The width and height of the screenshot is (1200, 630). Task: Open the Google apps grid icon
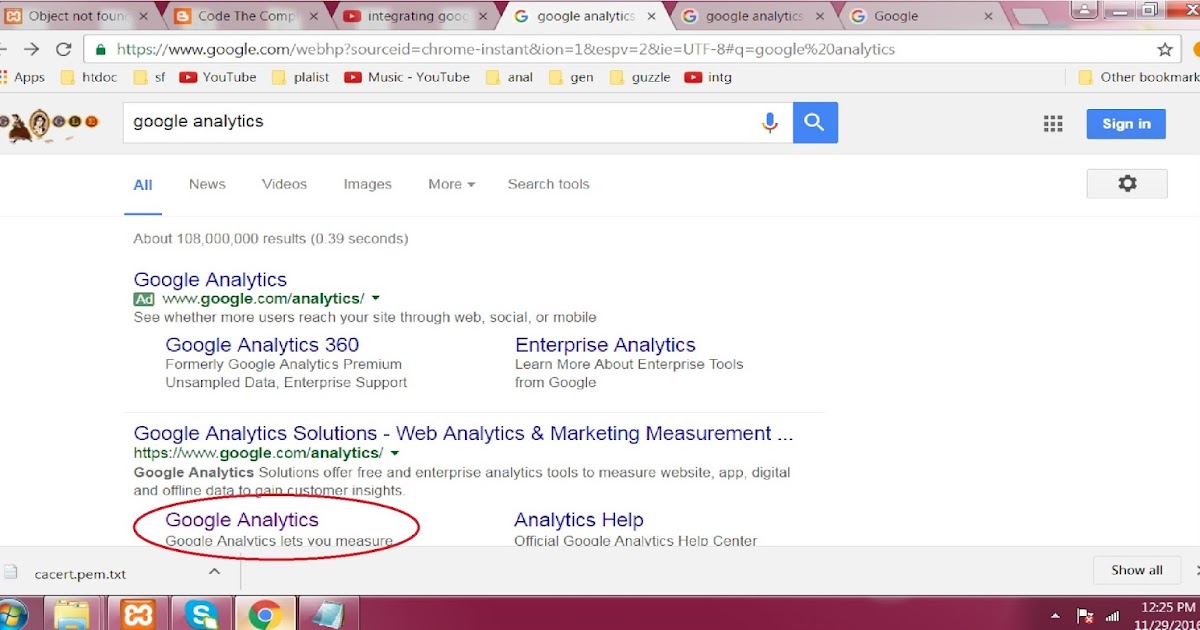1052,123
